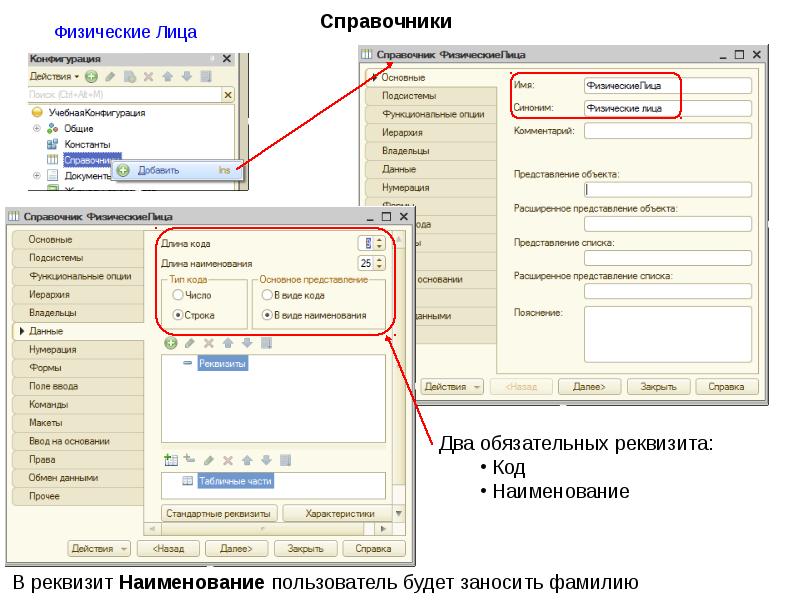
Task: Choose 'В виде кода' presentation option
Action: [267, 296]
